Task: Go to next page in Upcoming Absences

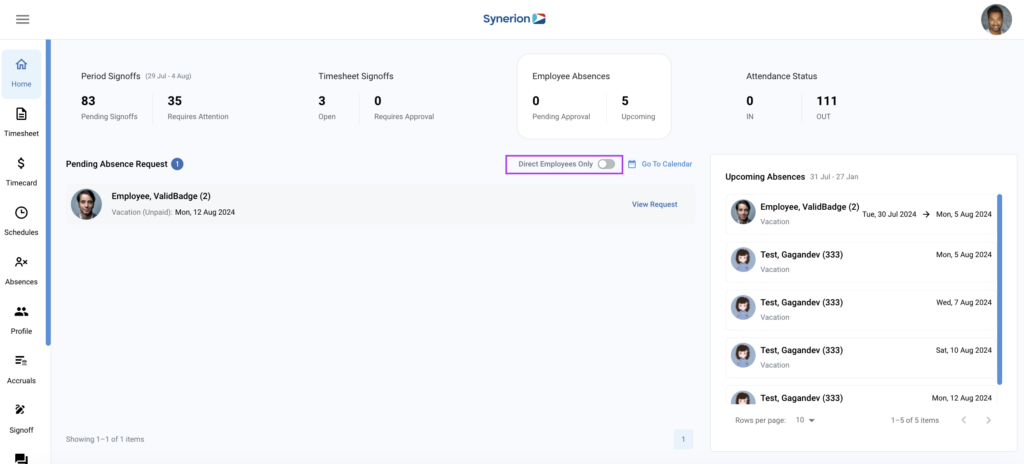Action: pos(989,420)
